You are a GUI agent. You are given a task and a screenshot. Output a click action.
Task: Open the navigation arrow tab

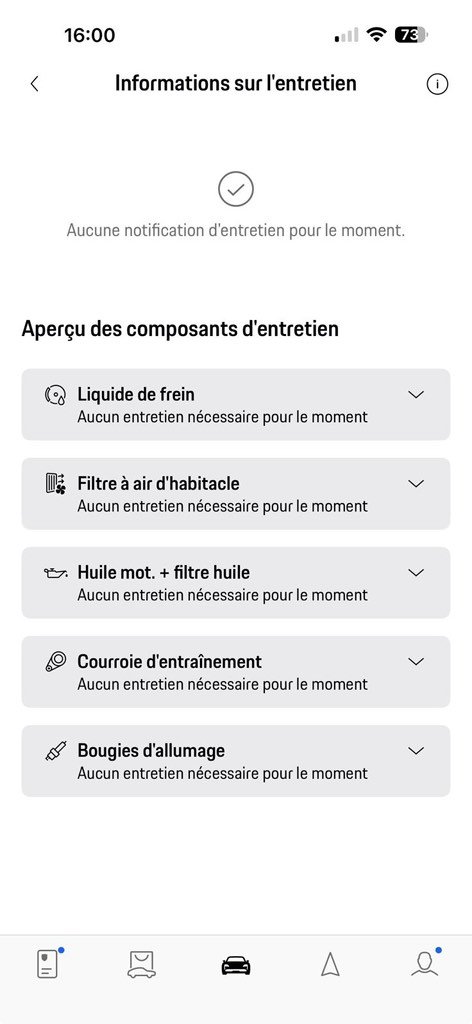click(x=330, y=965)
